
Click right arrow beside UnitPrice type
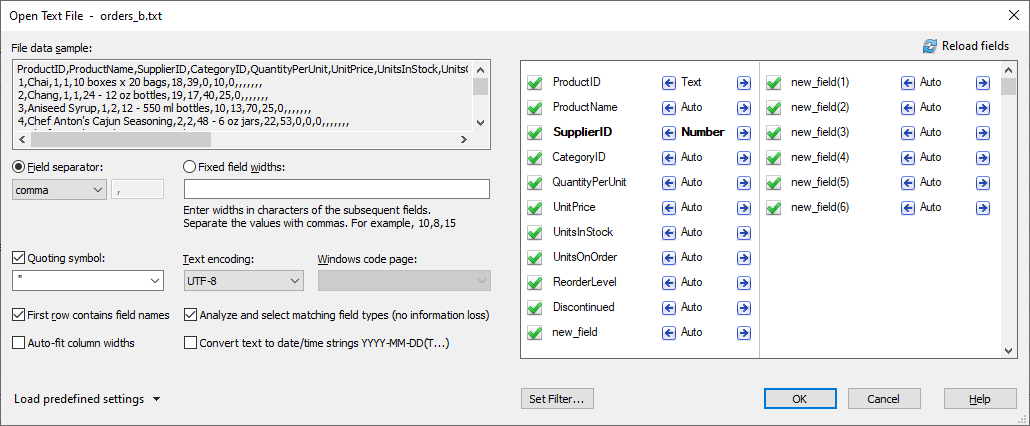(x=744, y=207)
